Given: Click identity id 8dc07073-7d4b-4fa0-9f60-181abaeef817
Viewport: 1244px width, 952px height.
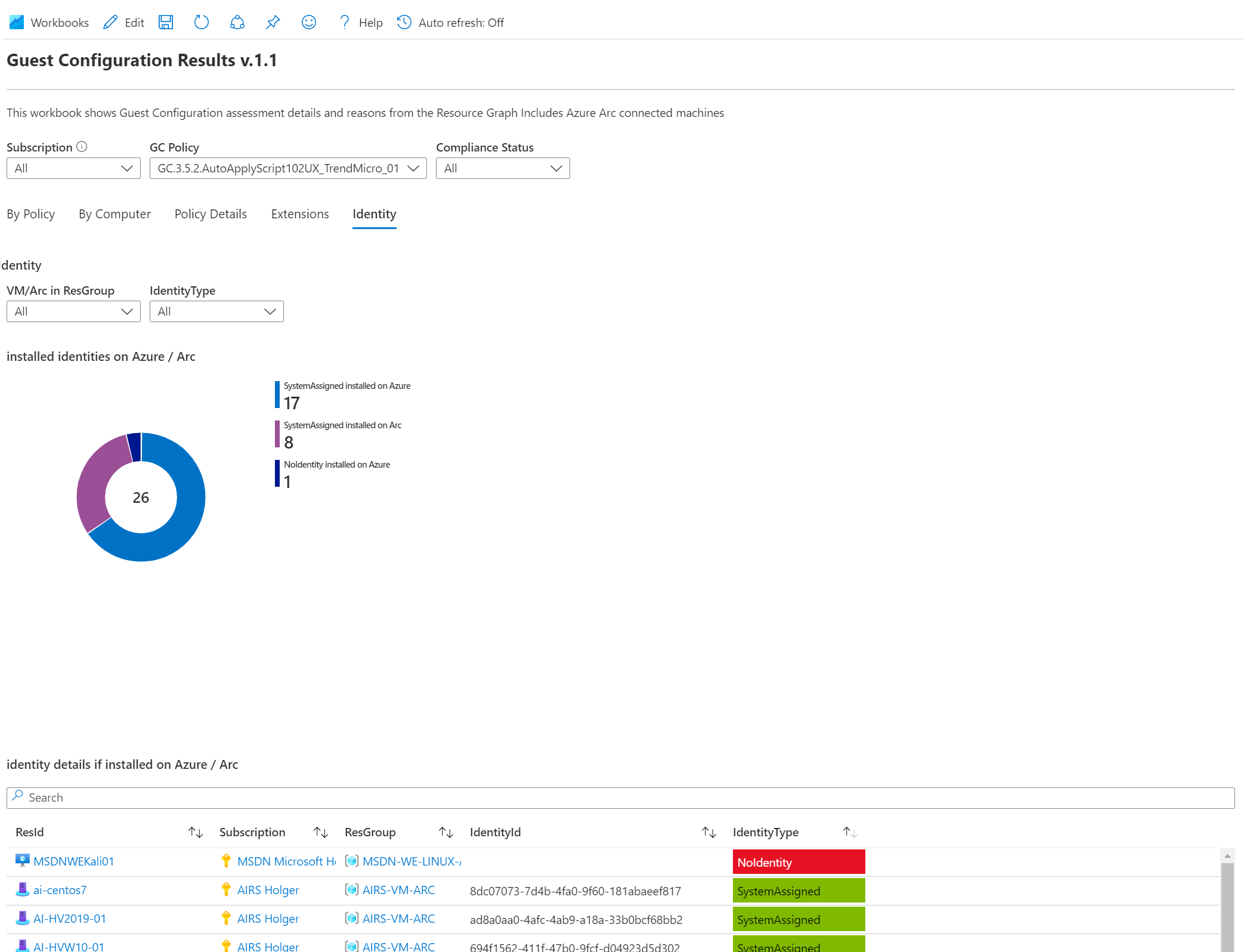Looking at the screenshot, I should pyautogui.click(x=575, y=891).
